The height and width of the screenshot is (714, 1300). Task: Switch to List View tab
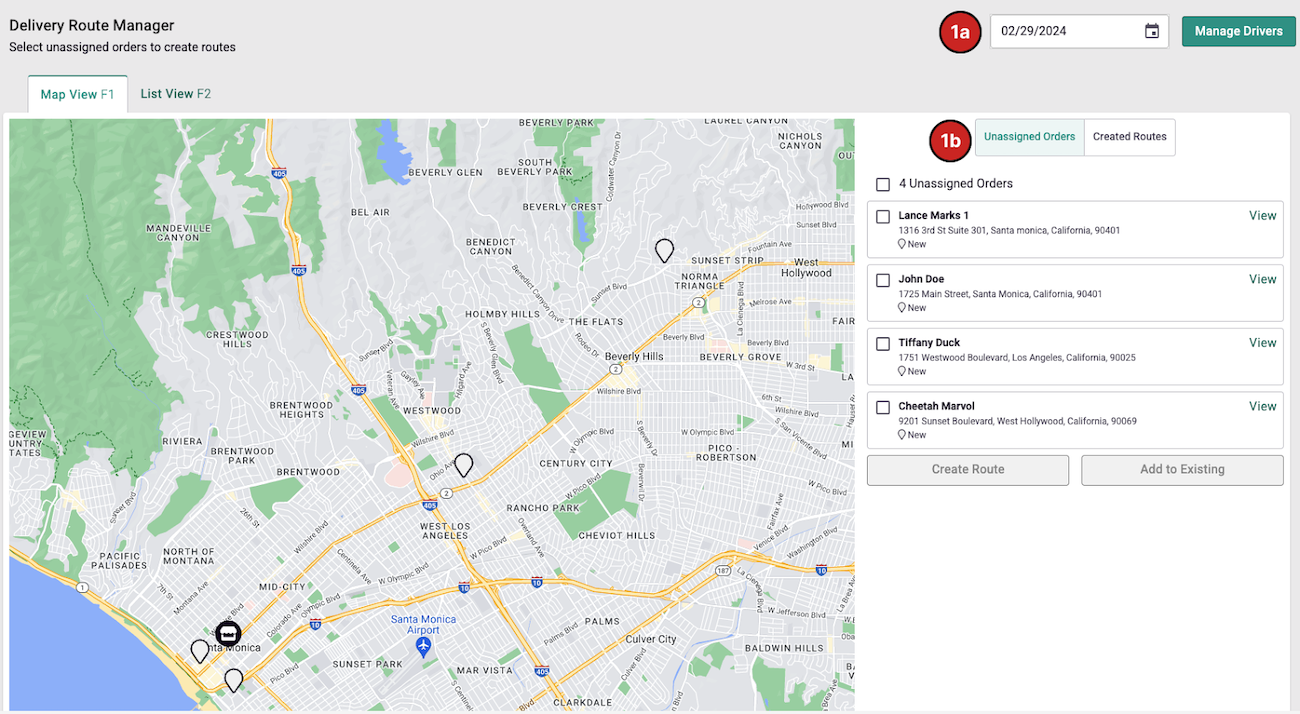tap(176, 94)
